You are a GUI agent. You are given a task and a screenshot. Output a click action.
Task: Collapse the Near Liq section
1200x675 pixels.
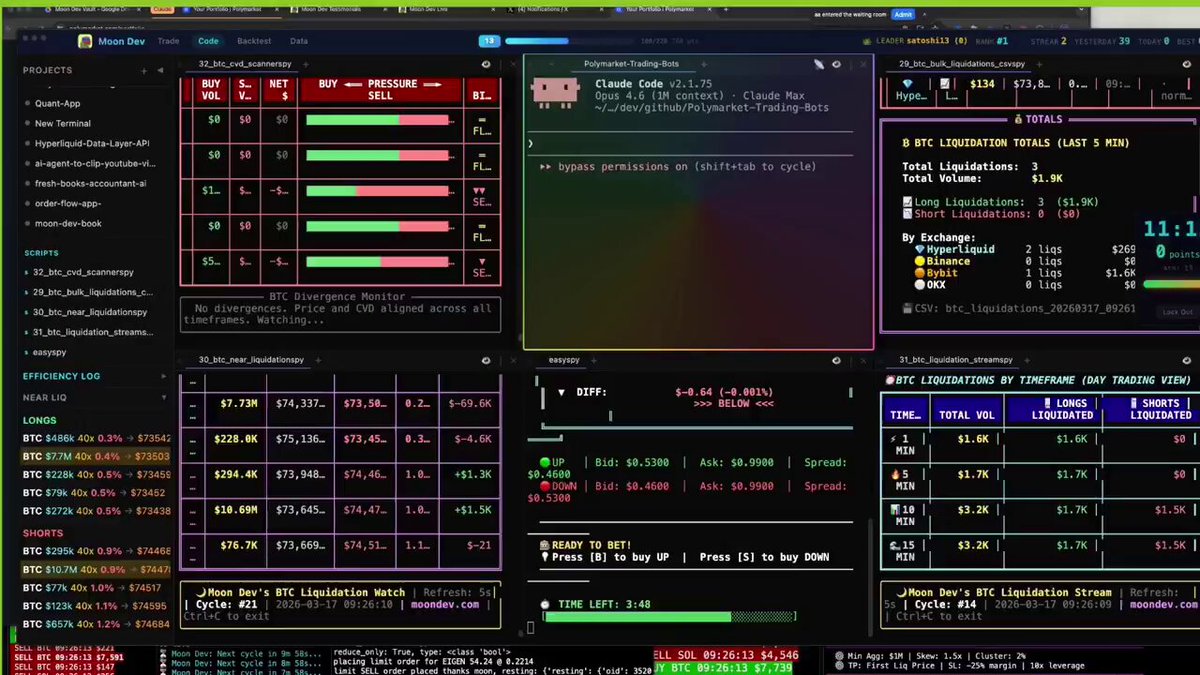pos(164,398)
